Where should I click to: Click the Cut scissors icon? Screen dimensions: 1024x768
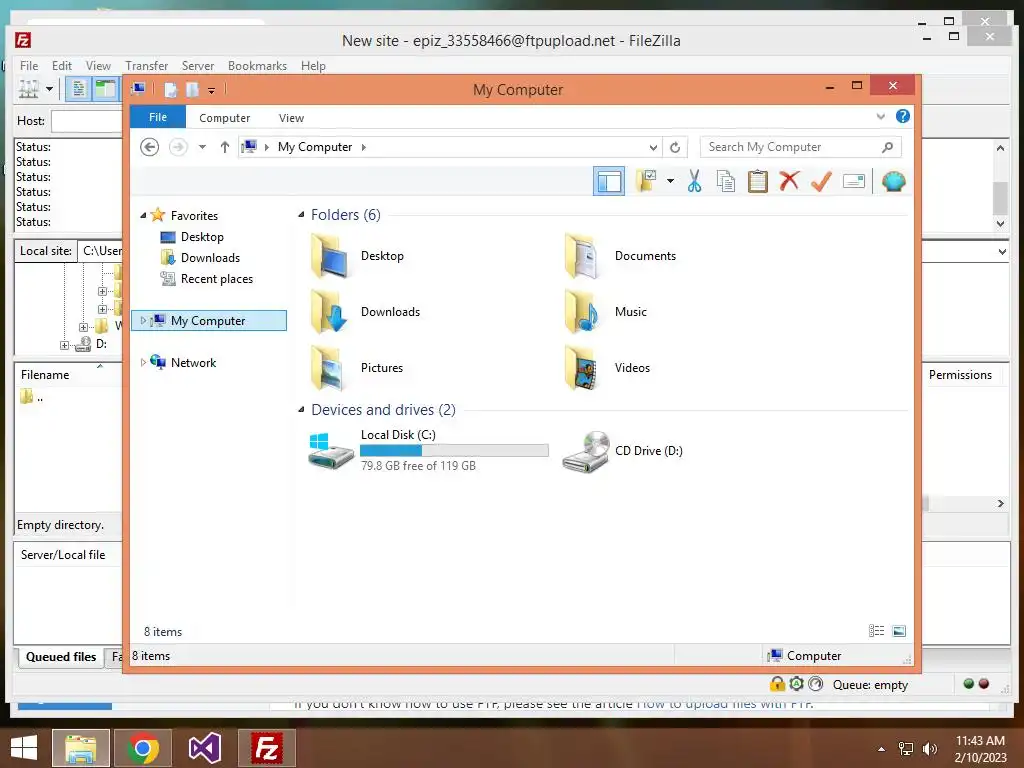pyautogui.click(x=694, y=181)
